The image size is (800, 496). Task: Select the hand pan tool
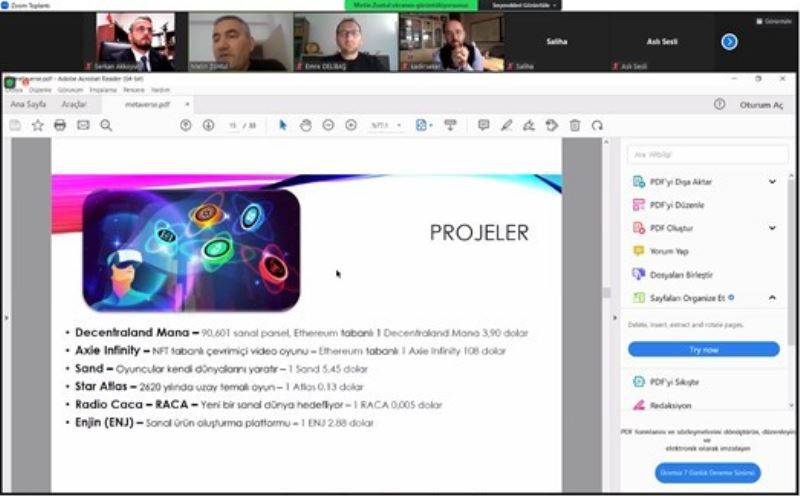pos(305,125)
